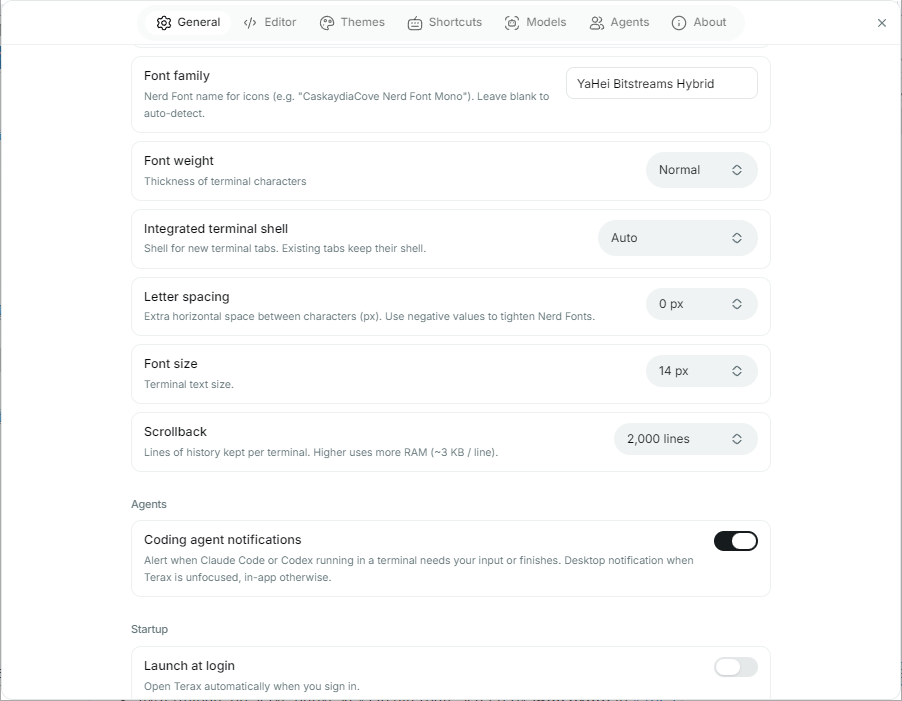
Task: Click the Font family text field
Action: click(662, 83)
